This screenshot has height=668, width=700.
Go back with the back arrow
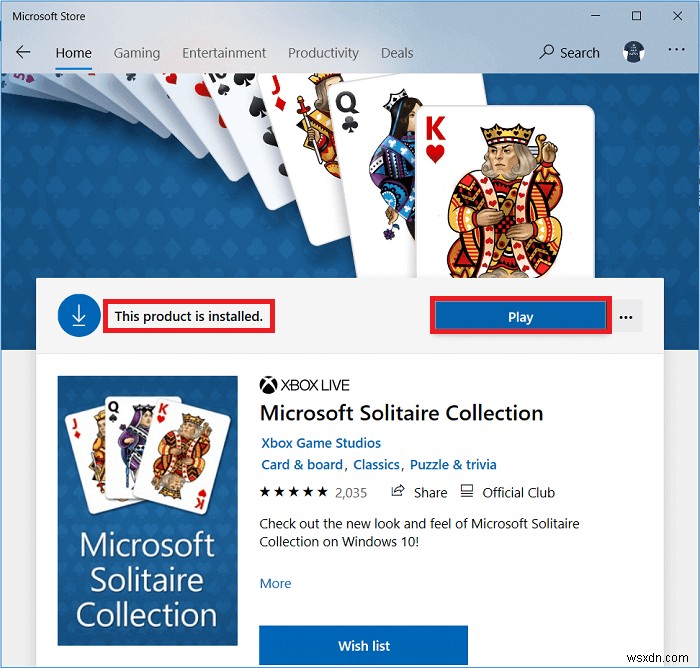[x=23, y=52]
